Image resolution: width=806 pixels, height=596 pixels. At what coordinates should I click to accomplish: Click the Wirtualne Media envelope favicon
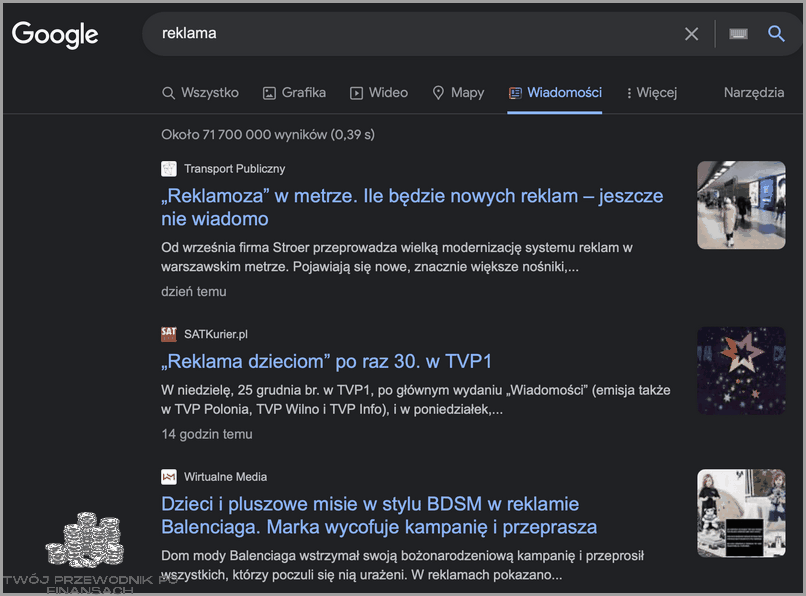click(x=167, y=477)
